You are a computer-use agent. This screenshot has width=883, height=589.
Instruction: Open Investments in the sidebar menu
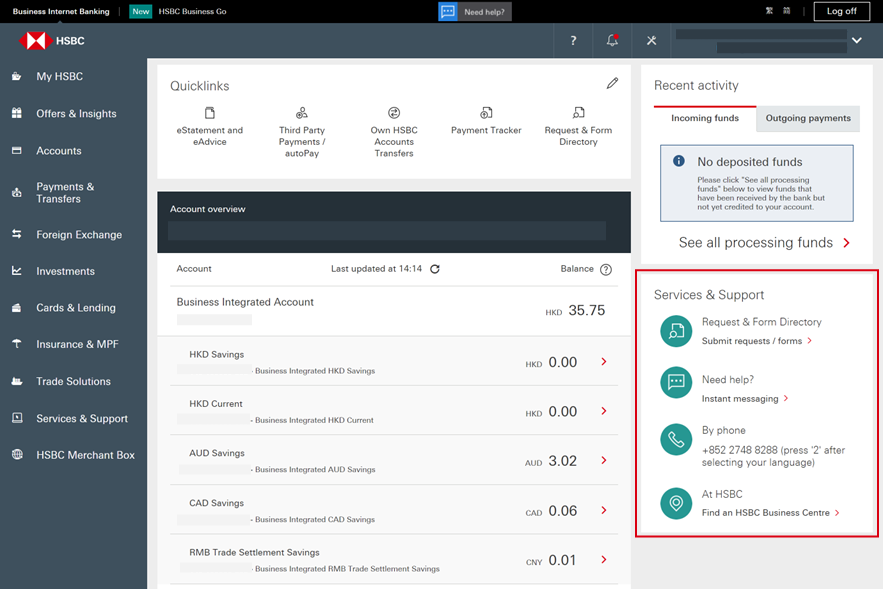click(65, 271)
